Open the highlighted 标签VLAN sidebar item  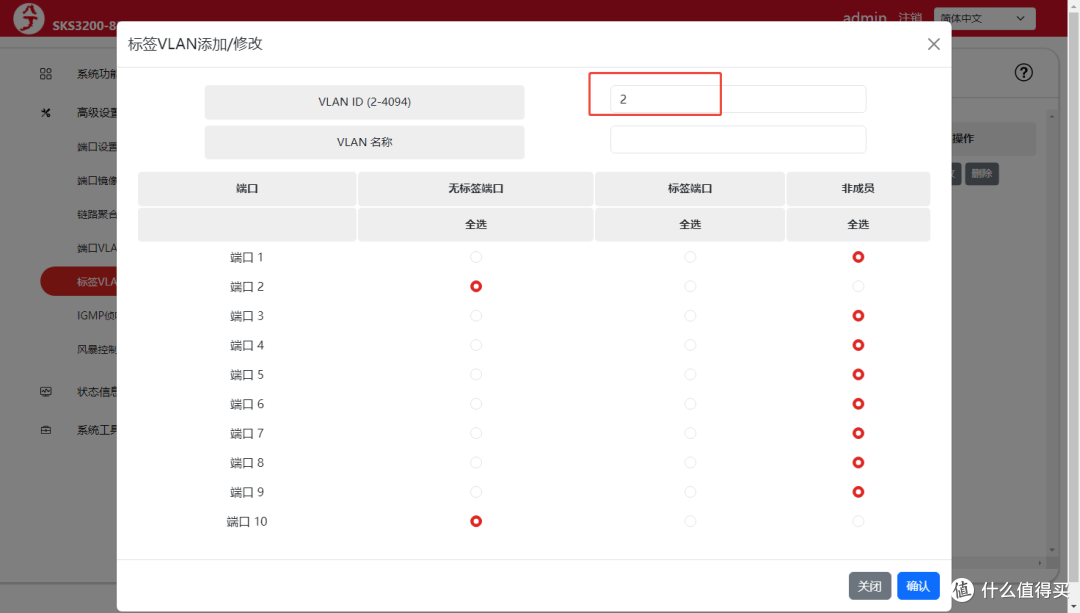pos(79,282)
